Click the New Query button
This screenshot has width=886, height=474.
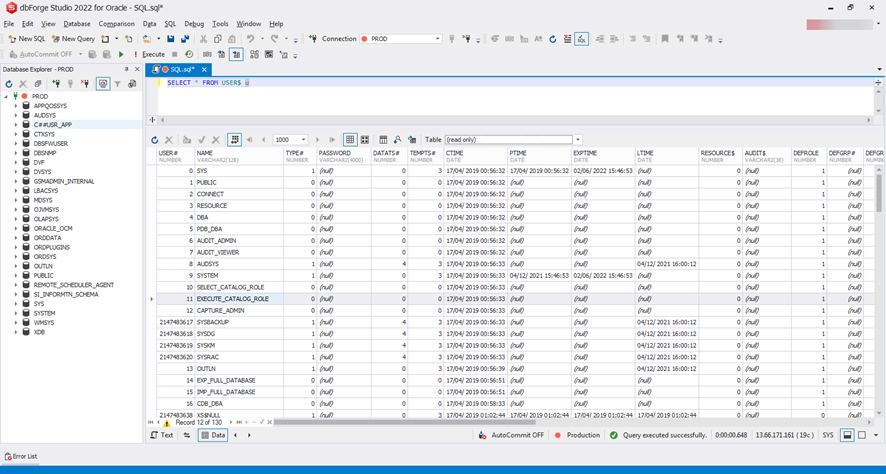pos(73,39)
